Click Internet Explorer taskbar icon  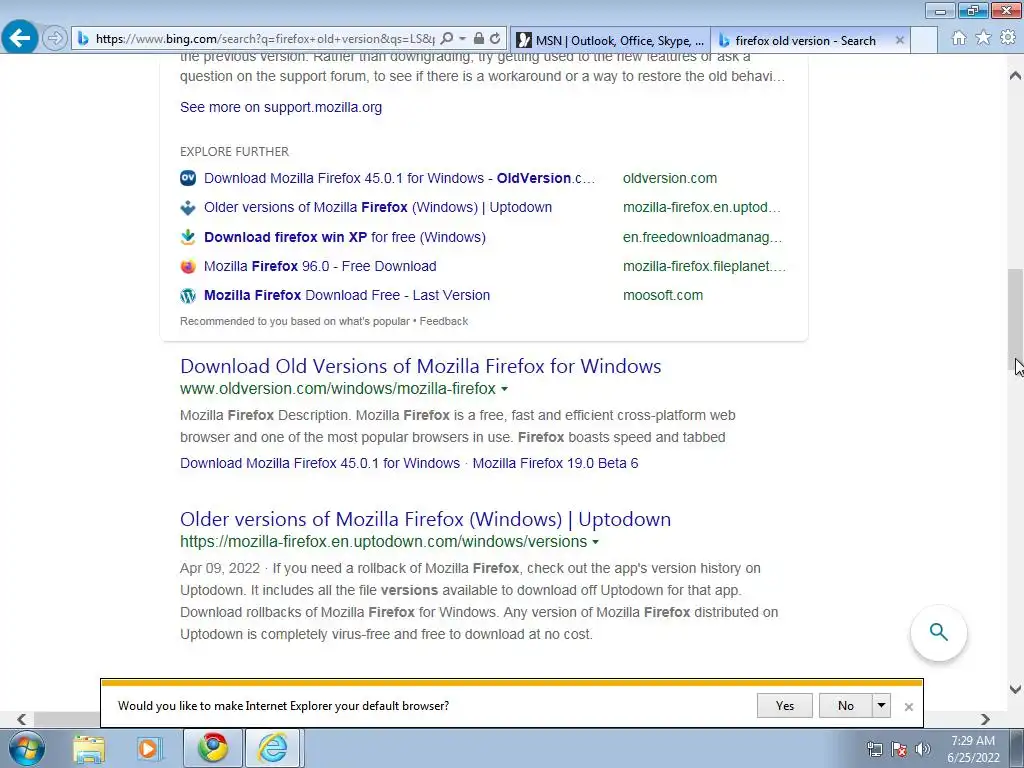272,748
